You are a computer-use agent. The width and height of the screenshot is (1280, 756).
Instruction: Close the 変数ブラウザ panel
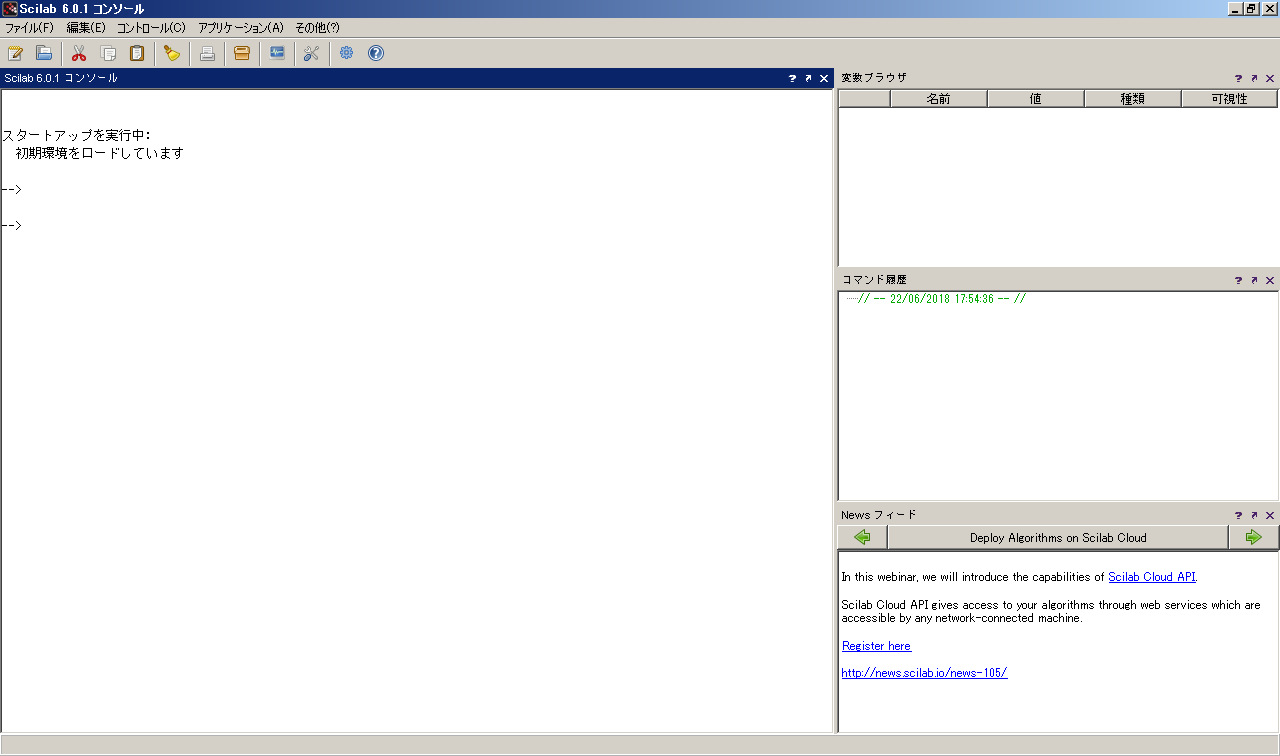[1270, 78]
